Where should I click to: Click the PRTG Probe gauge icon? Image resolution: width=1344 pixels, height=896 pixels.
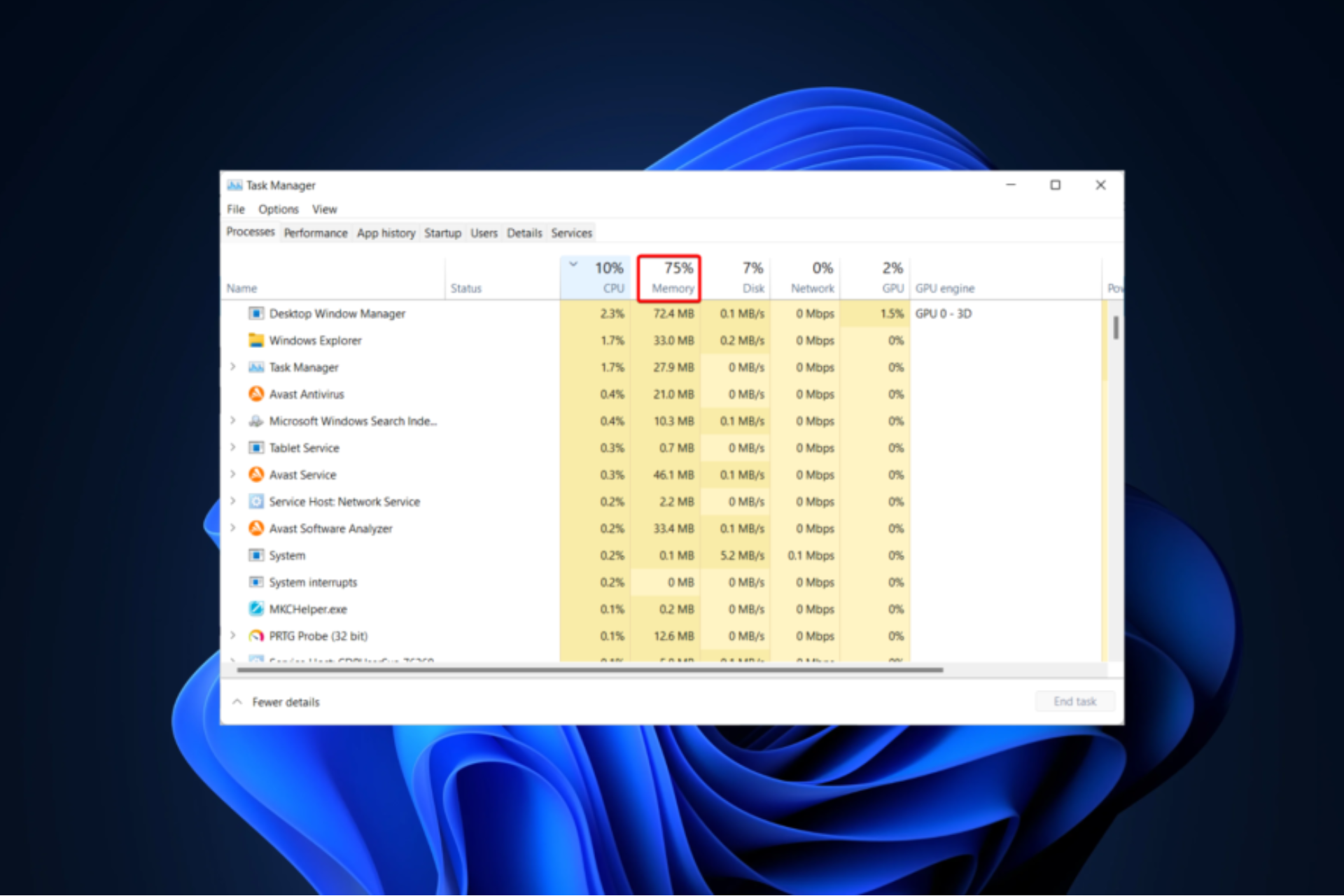(x=256, y=636)
